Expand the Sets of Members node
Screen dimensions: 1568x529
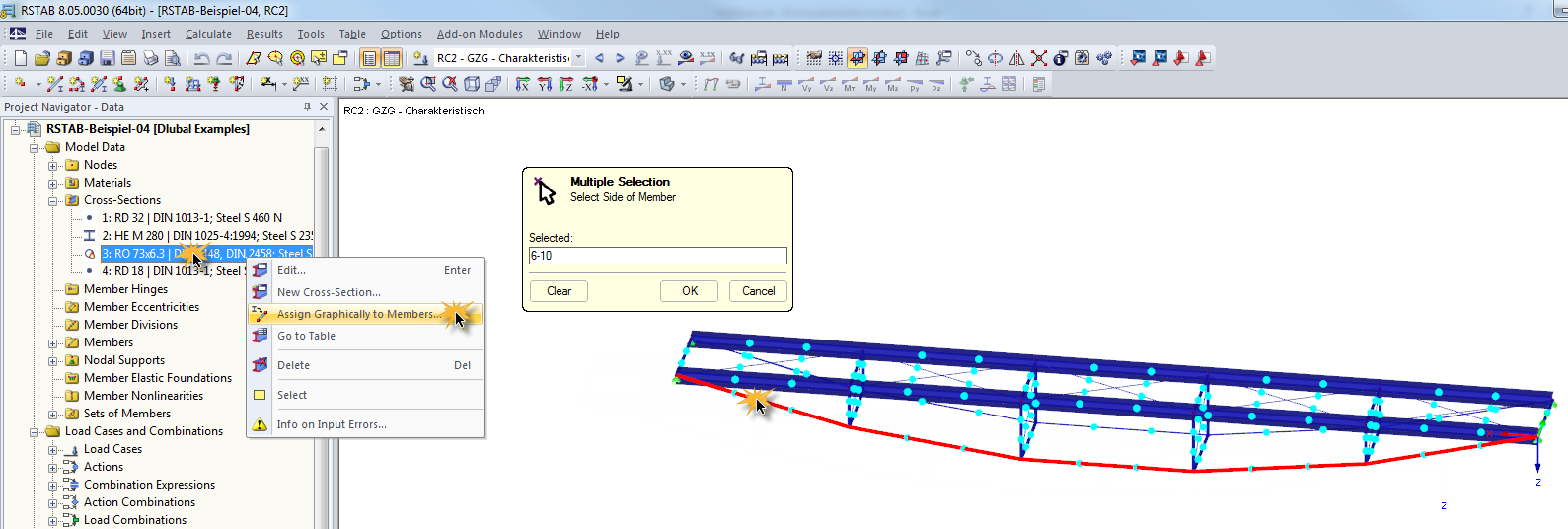pos(53,414)
